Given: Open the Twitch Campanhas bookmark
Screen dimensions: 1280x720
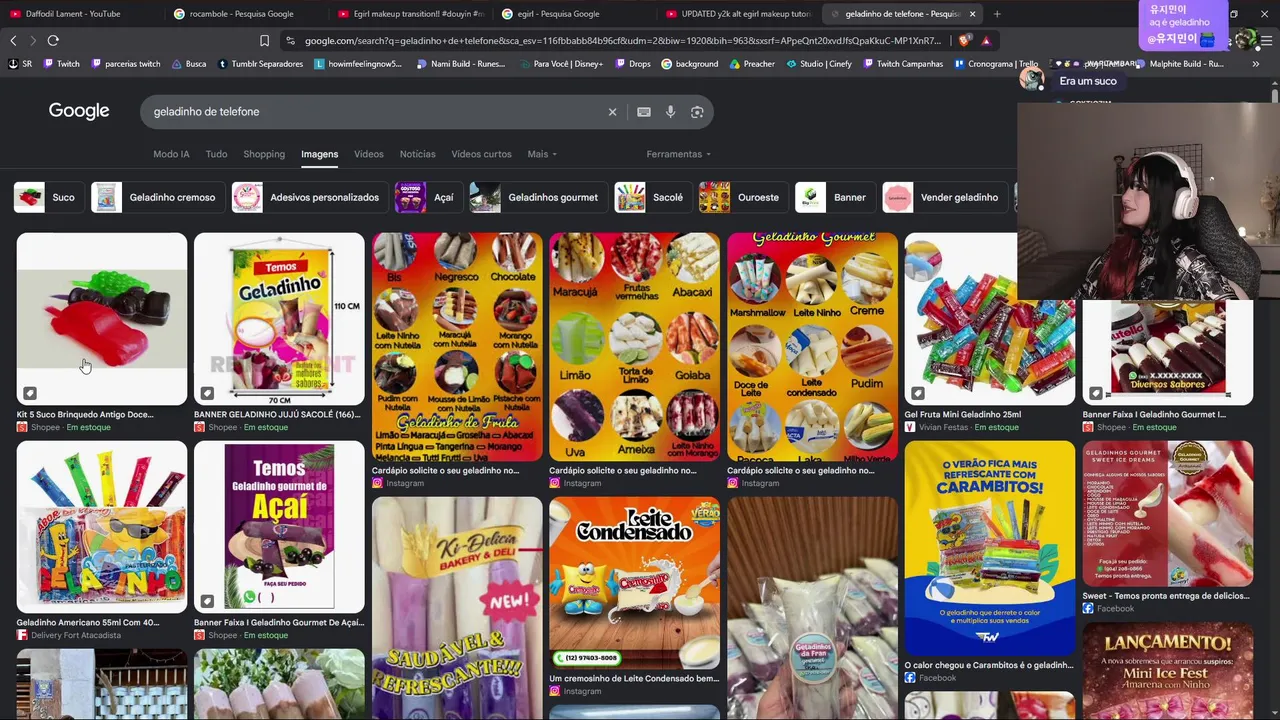Looking at the screenshot, I should (903, 64).
